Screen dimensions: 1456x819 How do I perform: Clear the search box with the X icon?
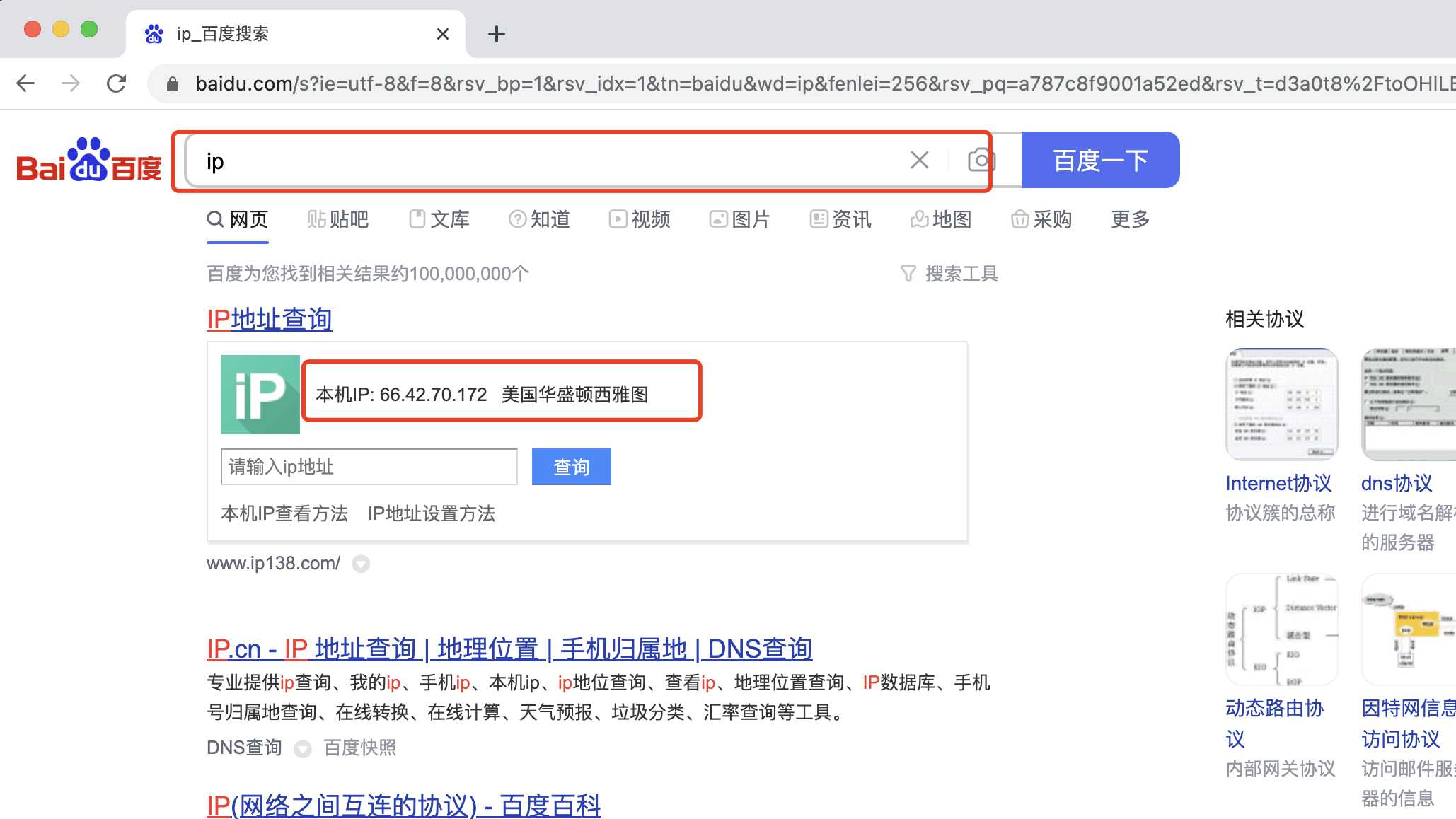click(919, 160)
